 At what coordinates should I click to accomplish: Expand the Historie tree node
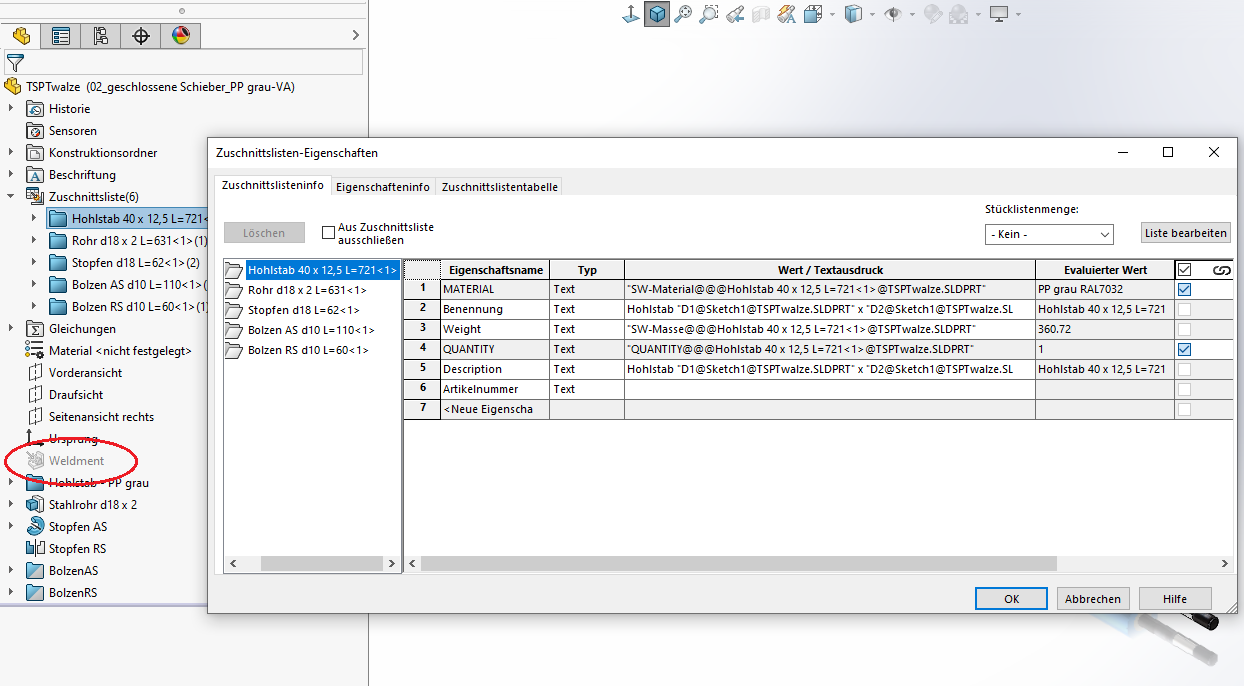tap(10, 109)
